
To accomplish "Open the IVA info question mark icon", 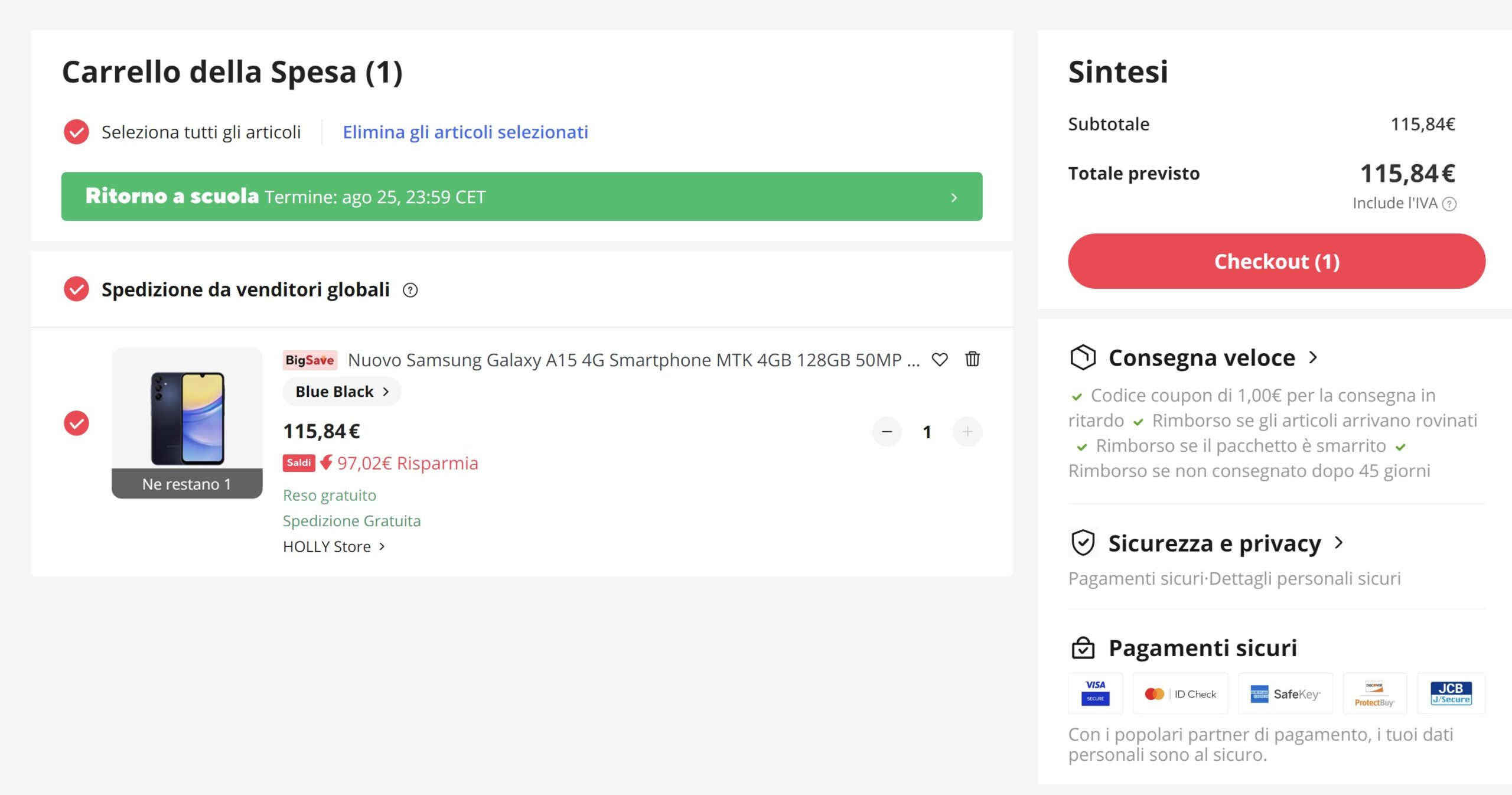I will point(1449,204).
